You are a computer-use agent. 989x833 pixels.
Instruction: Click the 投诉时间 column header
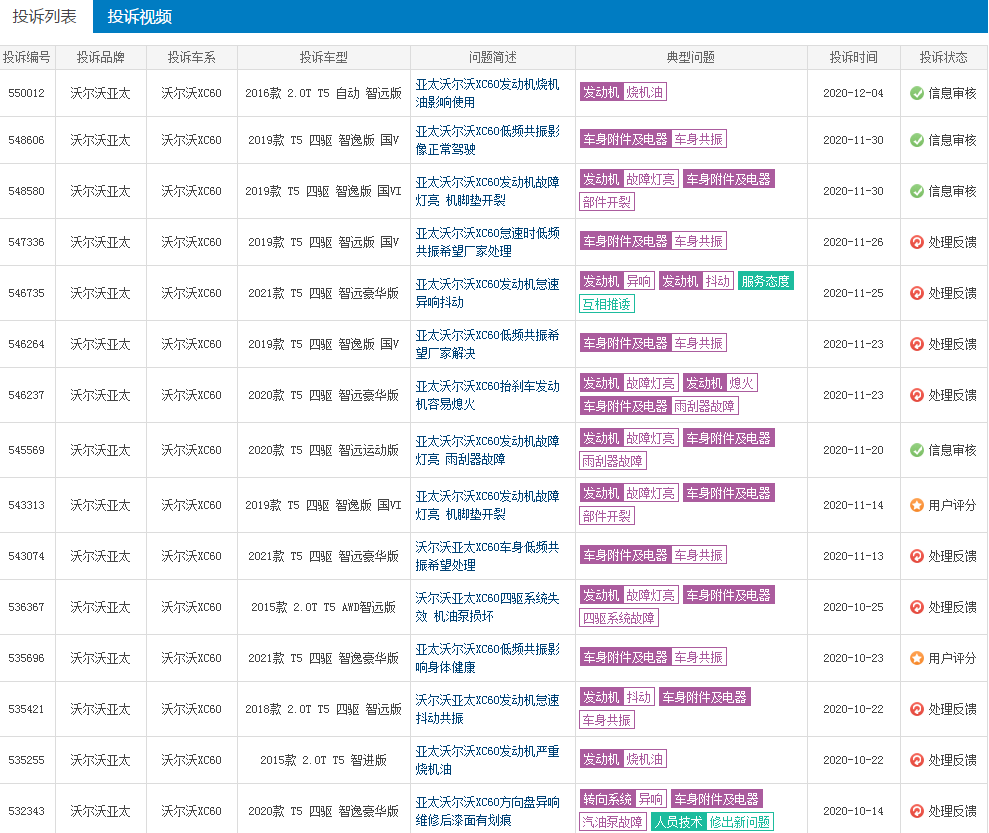[853, 57]
